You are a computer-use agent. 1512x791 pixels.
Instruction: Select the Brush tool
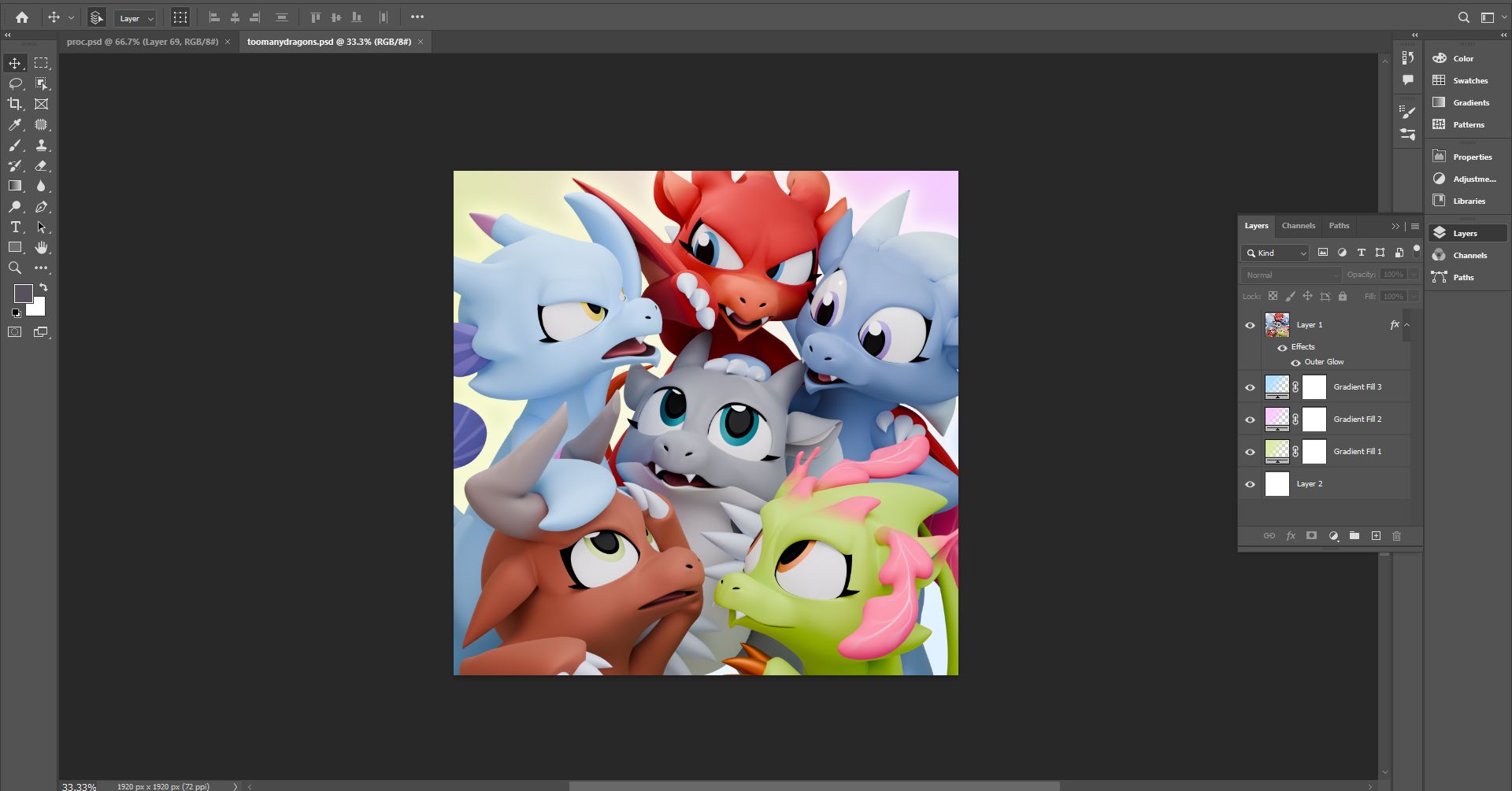15,146
